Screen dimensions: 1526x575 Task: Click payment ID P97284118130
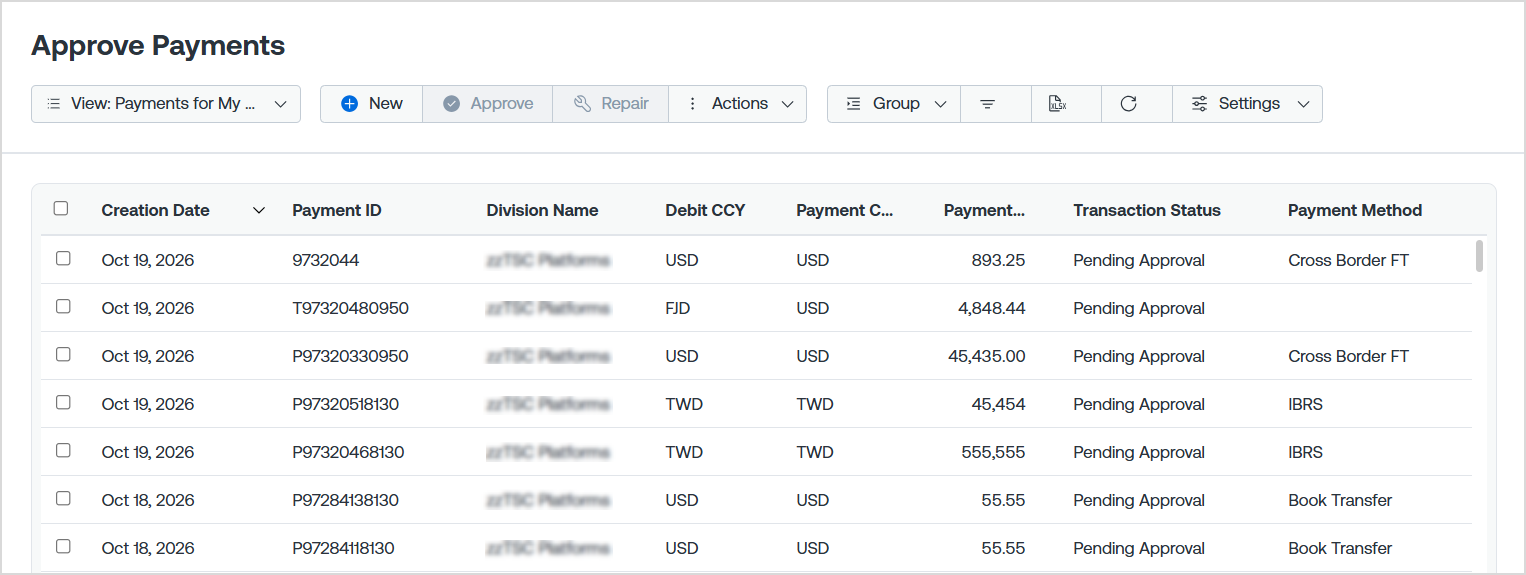[343, 549]
